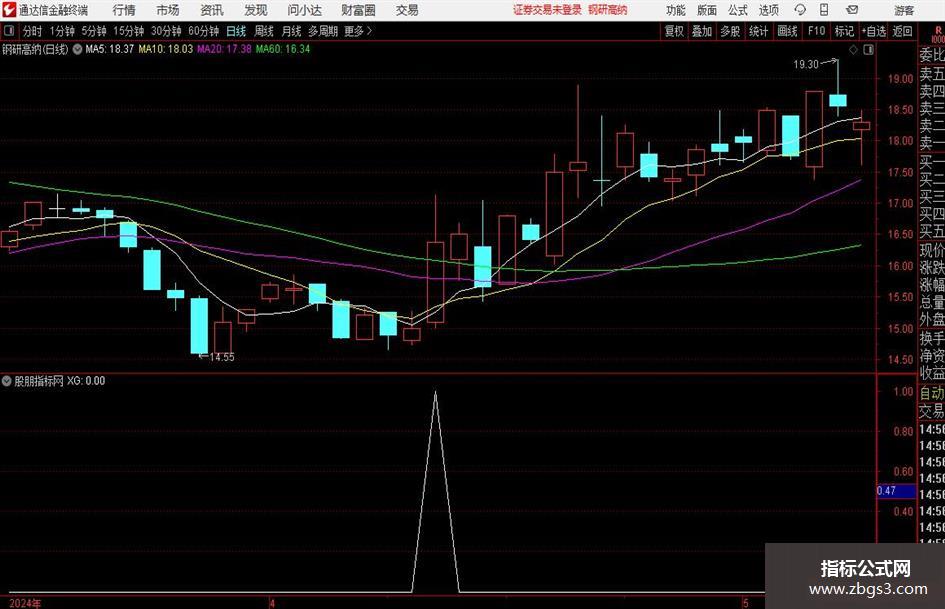Click the MA5: 18.37 label
945x609 pixels.
pos(109,49)
